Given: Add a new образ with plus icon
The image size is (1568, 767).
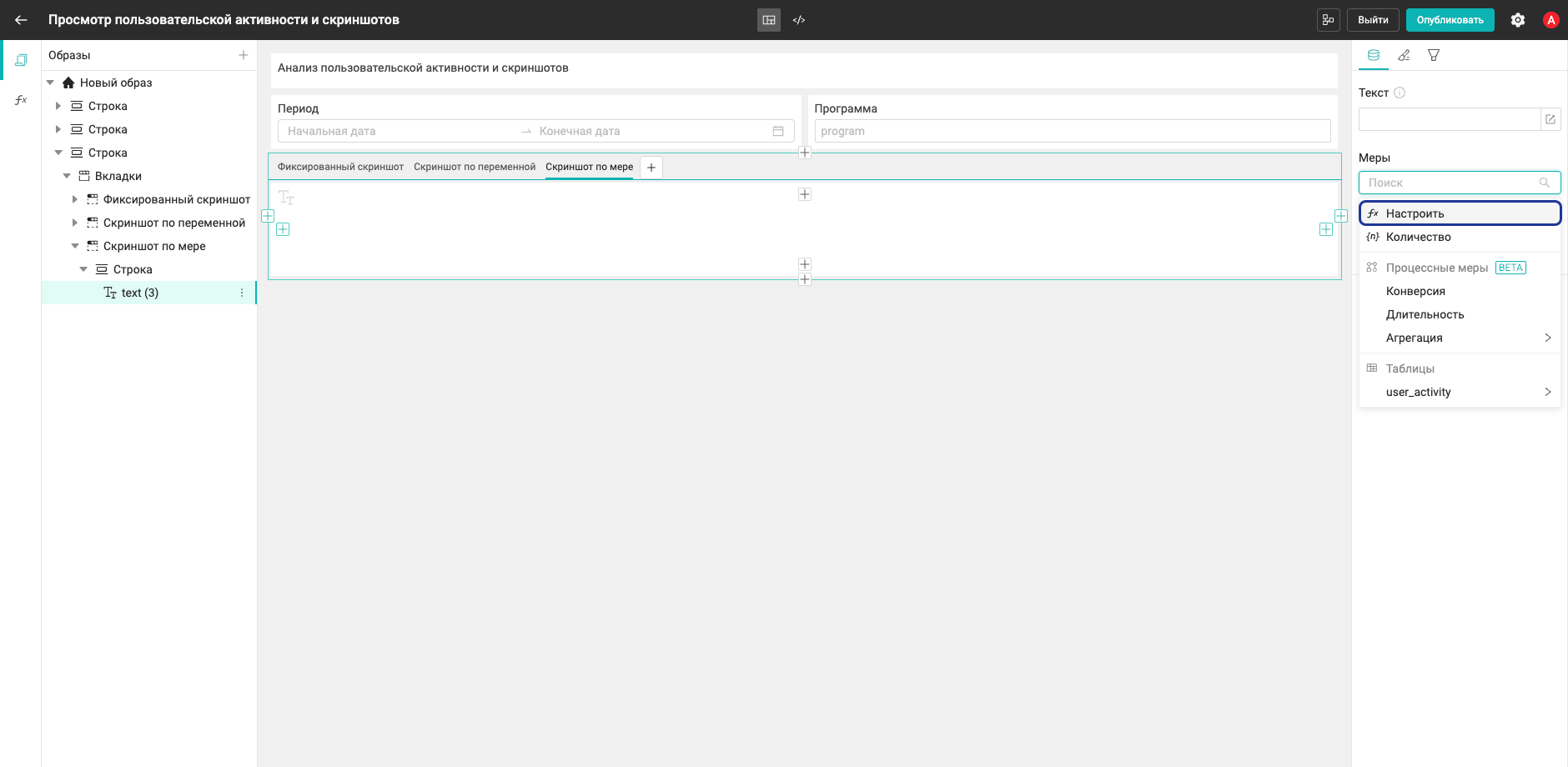Looking at the screenshot, I should [x=244, y=55].
